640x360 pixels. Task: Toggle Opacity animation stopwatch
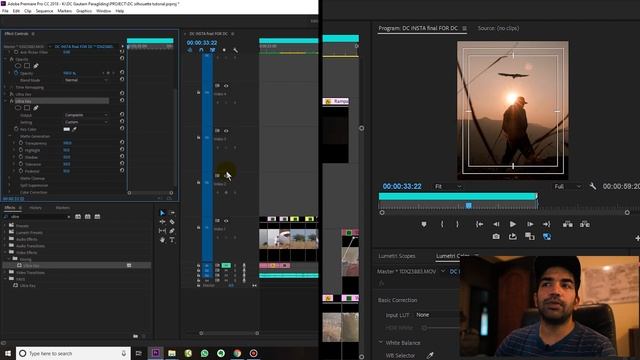(16, 73)
